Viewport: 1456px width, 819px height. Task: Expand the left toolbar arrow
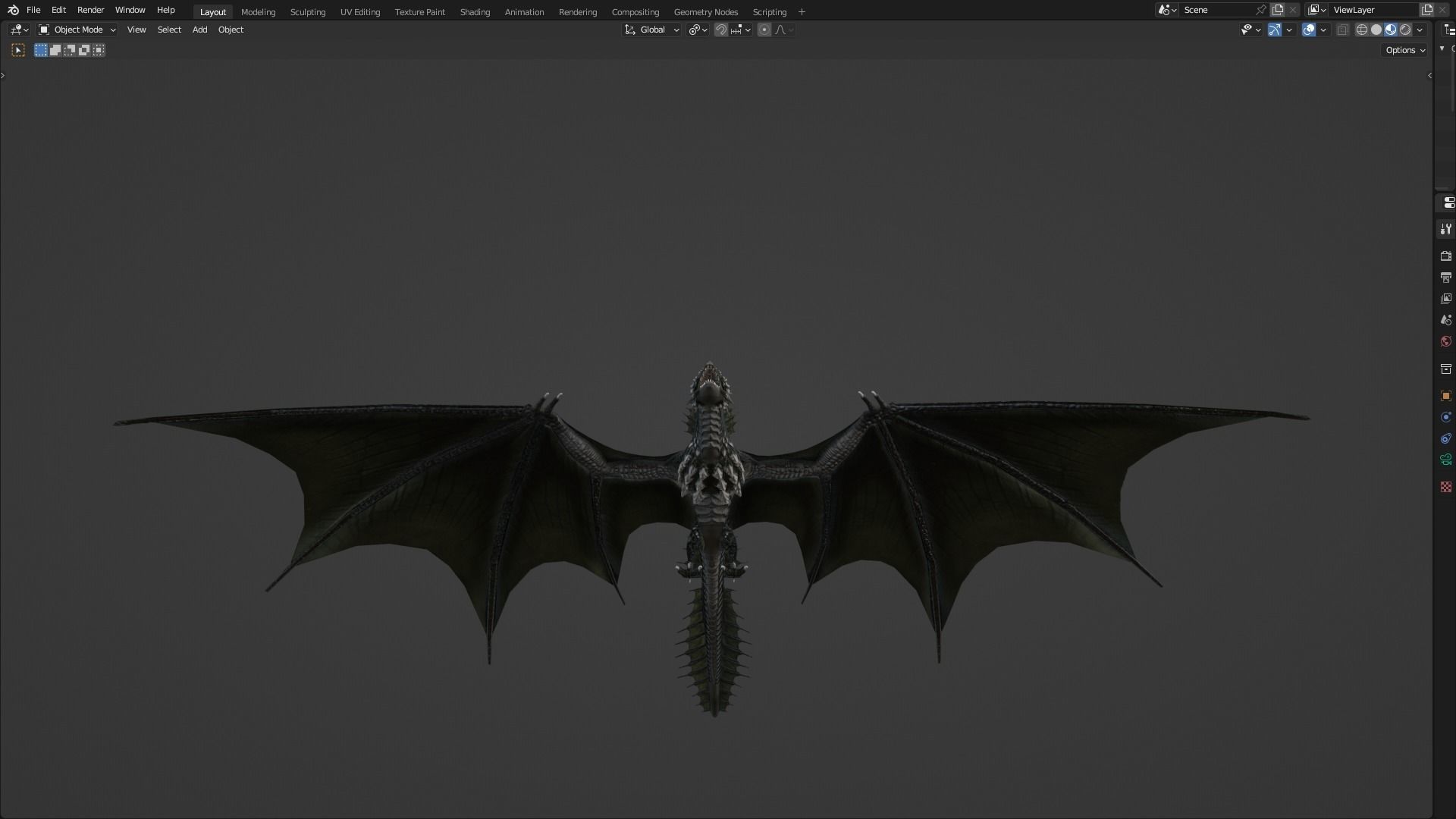[x=3, y=75]
